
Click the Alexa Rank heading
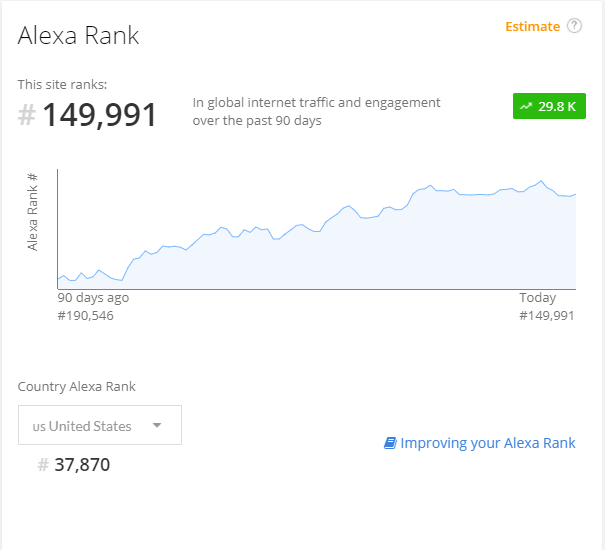tap(78, 36)
